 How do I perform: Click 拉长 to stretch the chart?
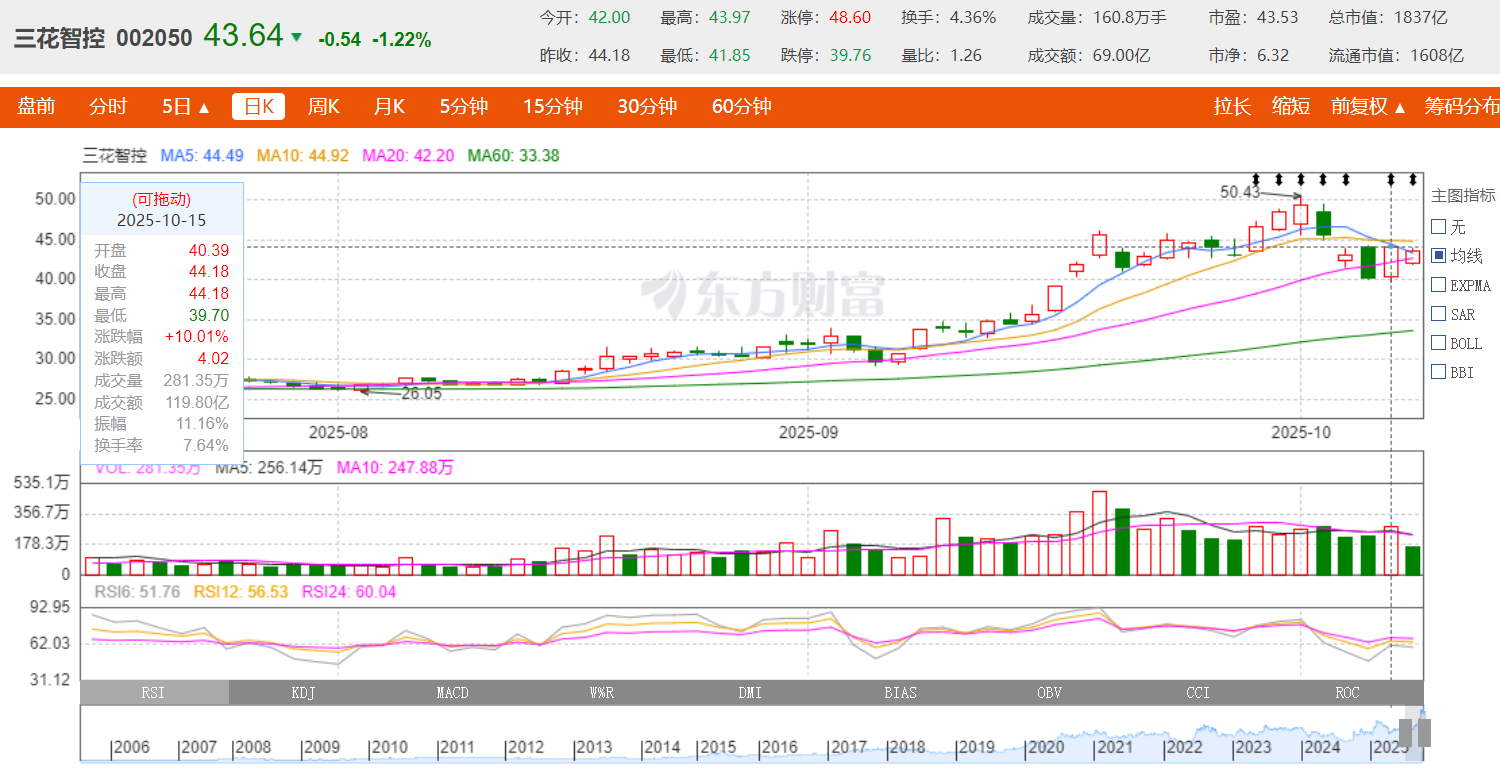[1232, 107]
